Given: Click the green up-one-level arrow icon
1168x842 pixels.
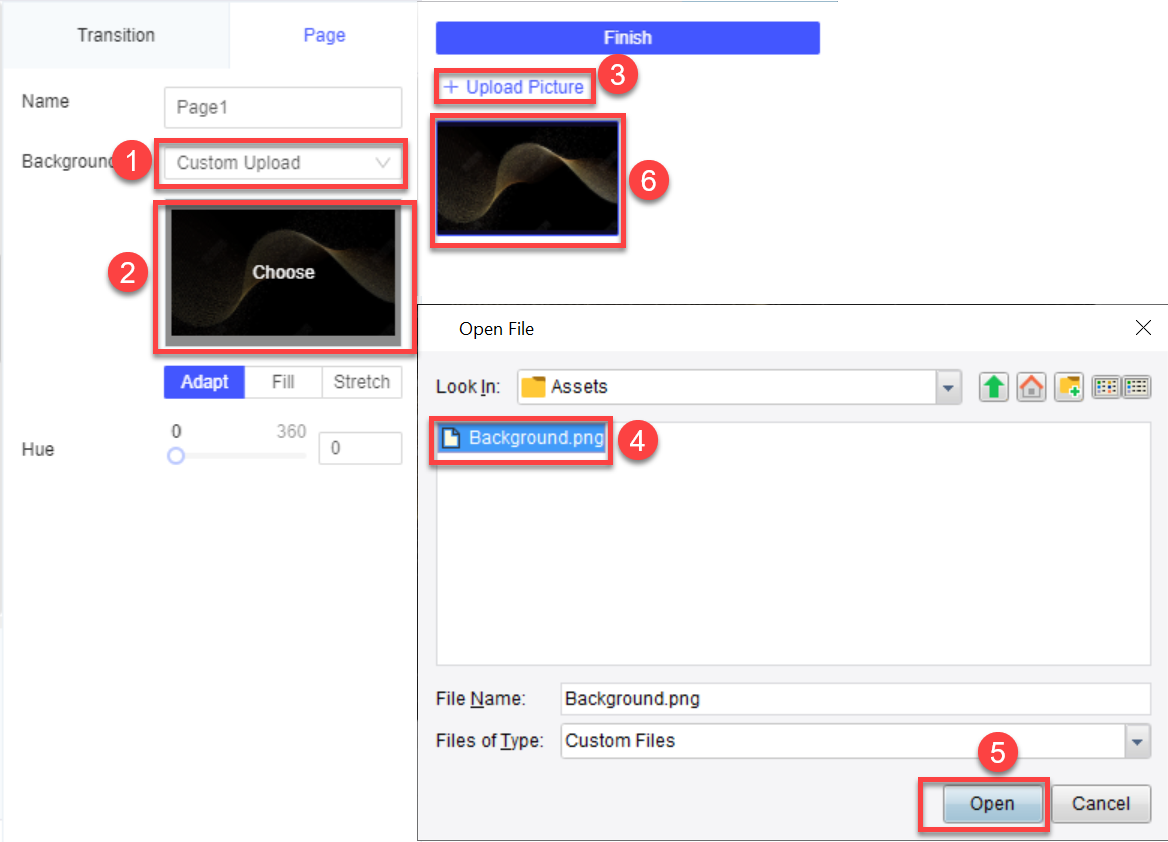Looking at the screenshot, I should pos(993,387).
